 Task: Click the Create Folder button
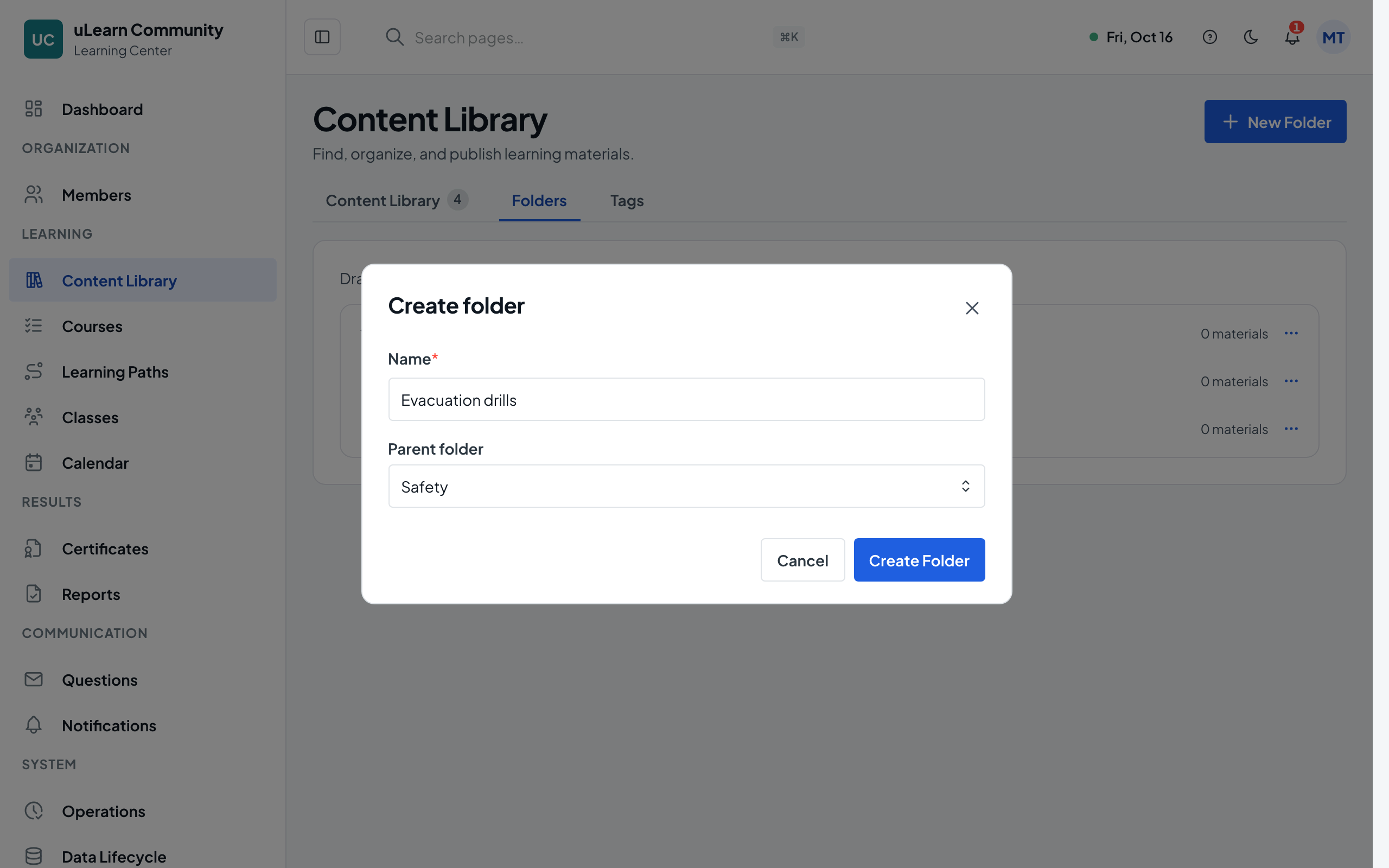(919, 560)
